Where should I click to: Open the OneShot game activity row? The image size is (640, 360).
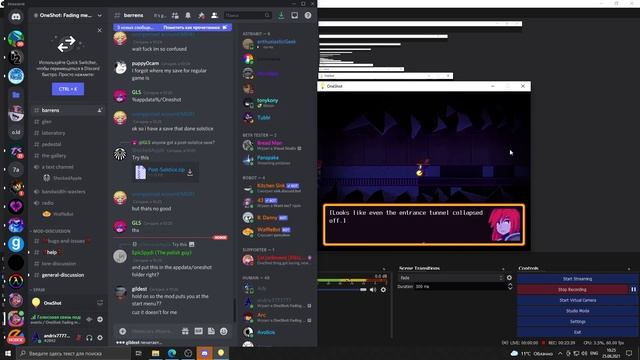coord(67,303)
